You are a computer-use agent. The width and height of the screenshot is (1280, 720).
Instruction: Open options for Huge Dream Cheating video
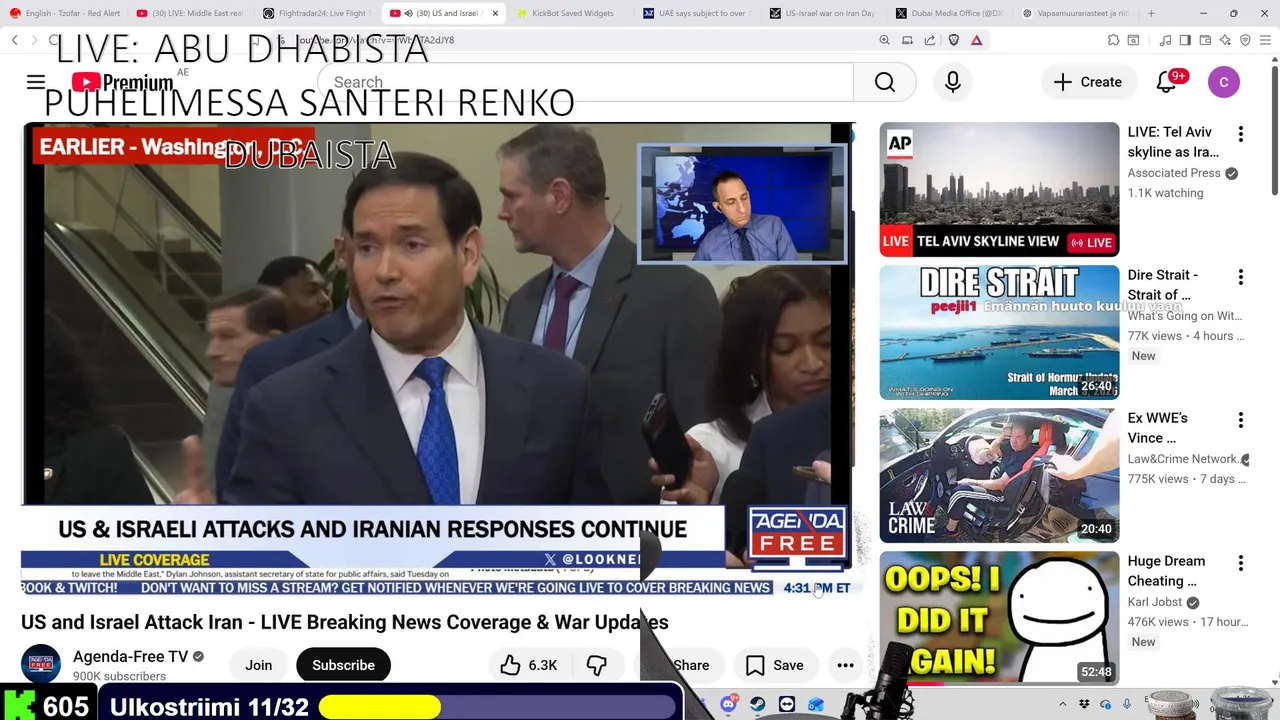[1240, 563]
